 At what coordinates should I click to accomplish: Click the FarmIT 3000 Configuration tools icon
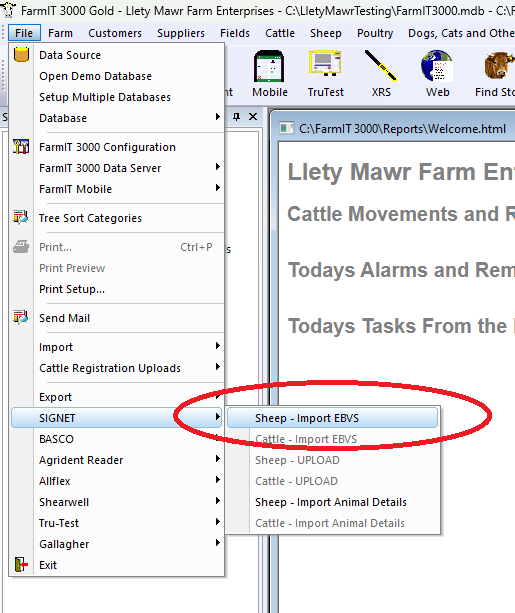(21, 147)
